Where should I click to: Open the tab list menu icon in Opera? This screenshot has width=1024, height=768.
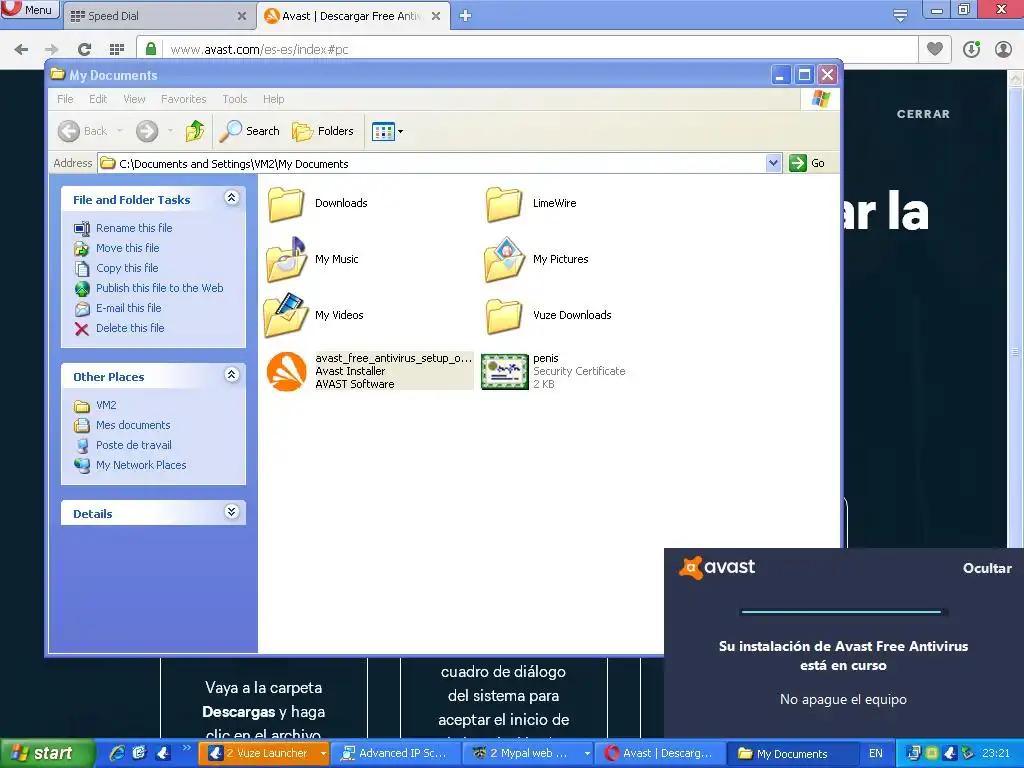tap(900, 15)
